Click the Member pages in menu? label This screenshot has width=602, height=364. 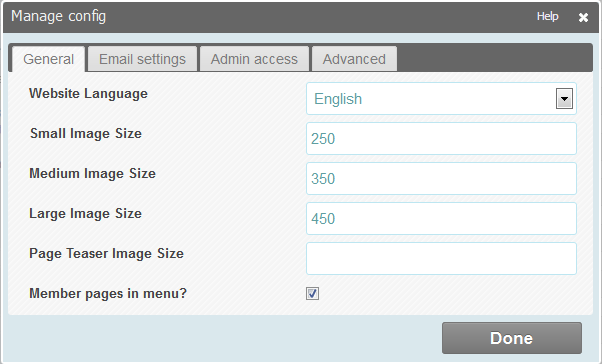click(x=108, y=293)
